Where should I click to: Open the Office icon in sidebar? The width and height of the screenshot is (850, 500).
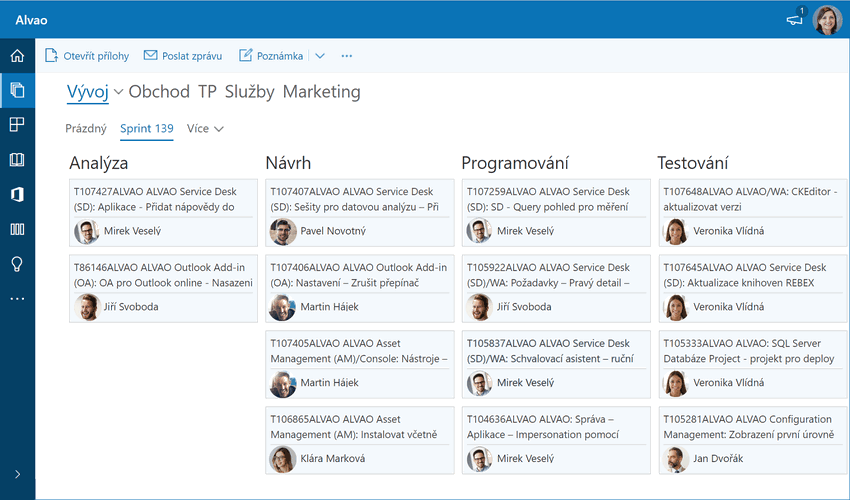pos(17,194)
